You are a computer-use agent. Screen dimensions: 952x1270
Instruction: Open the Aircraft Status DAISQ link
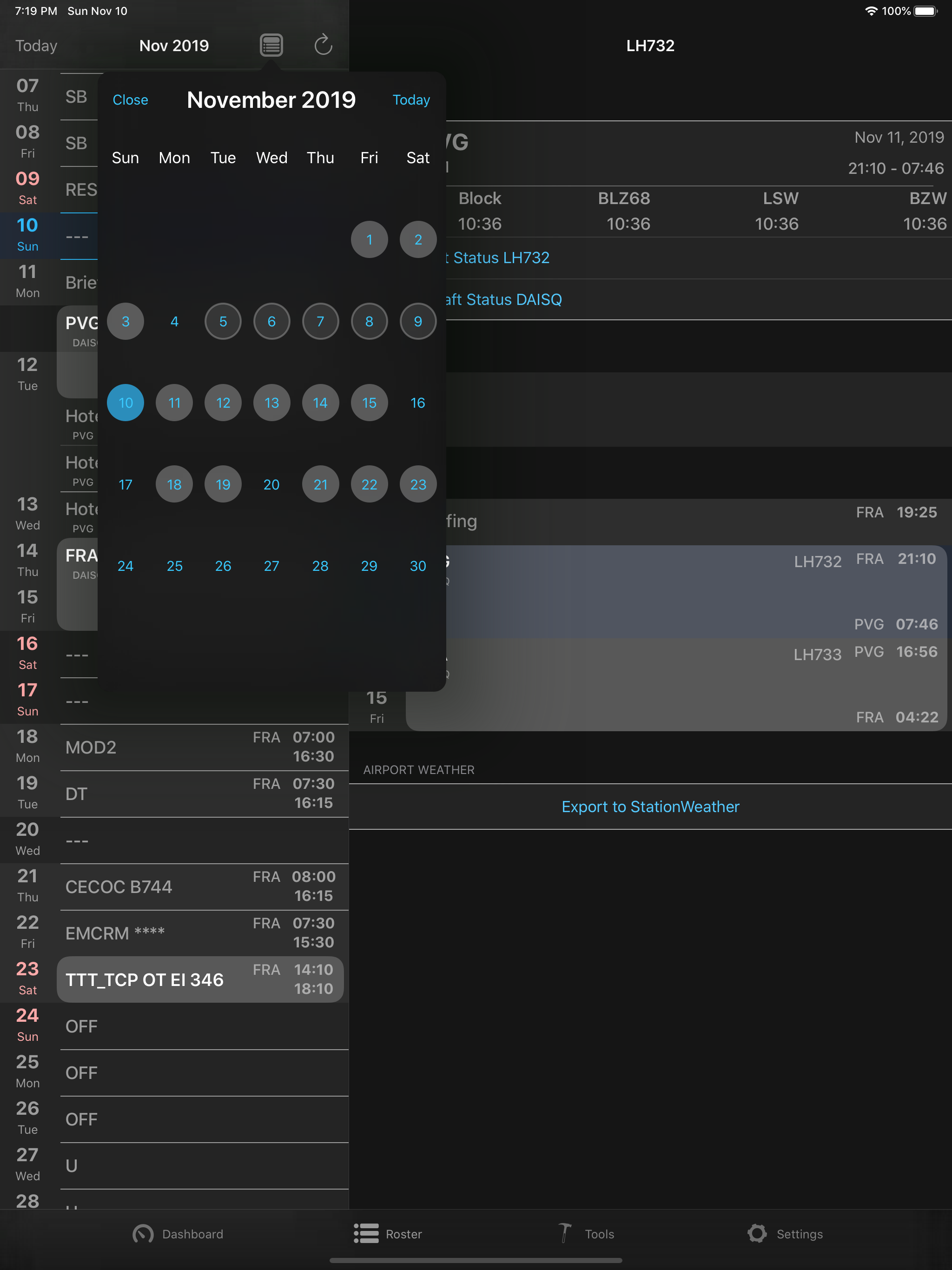coord(504,300)
